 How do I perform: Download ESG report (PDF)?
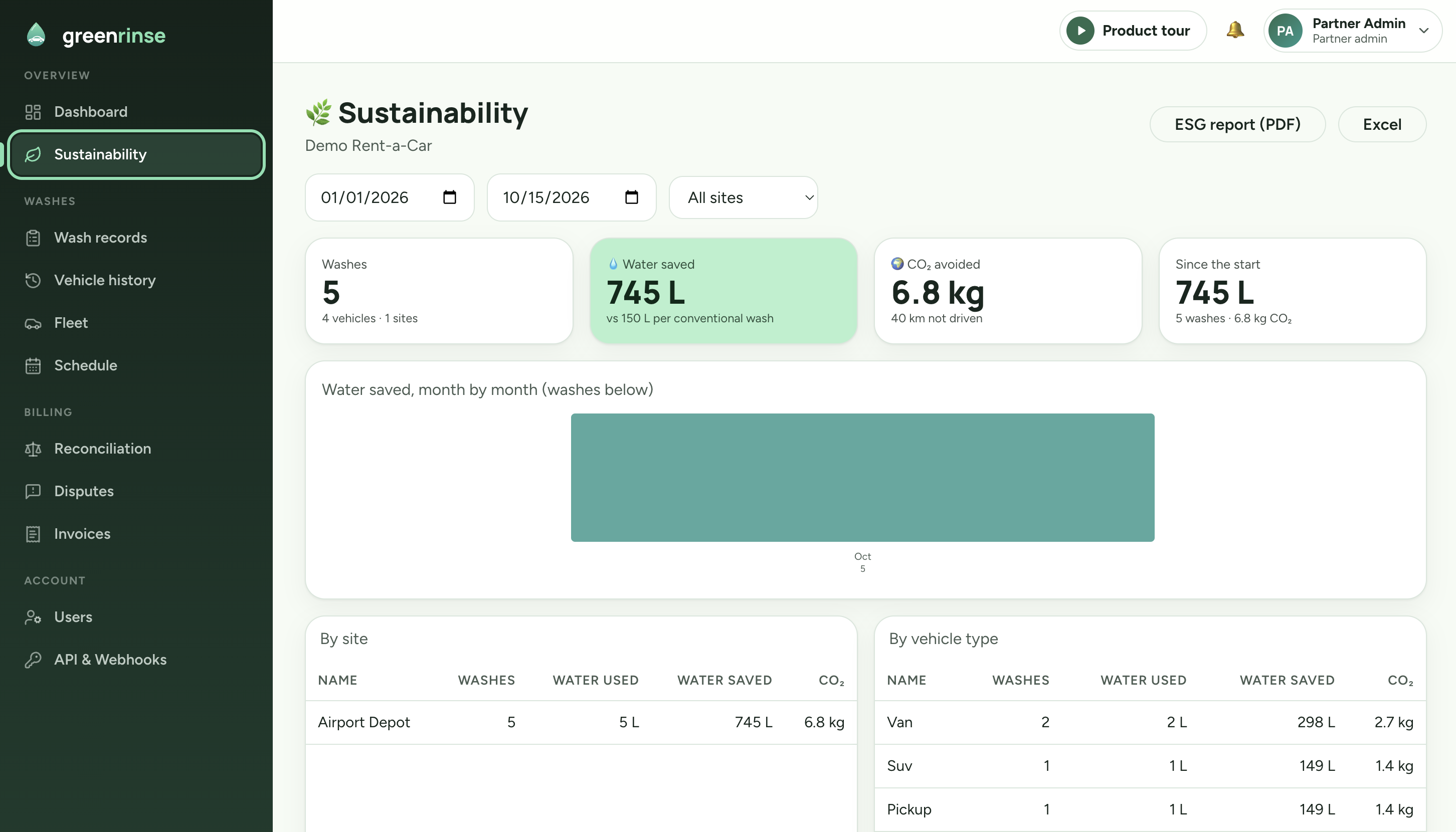(x=1237, y=125)
